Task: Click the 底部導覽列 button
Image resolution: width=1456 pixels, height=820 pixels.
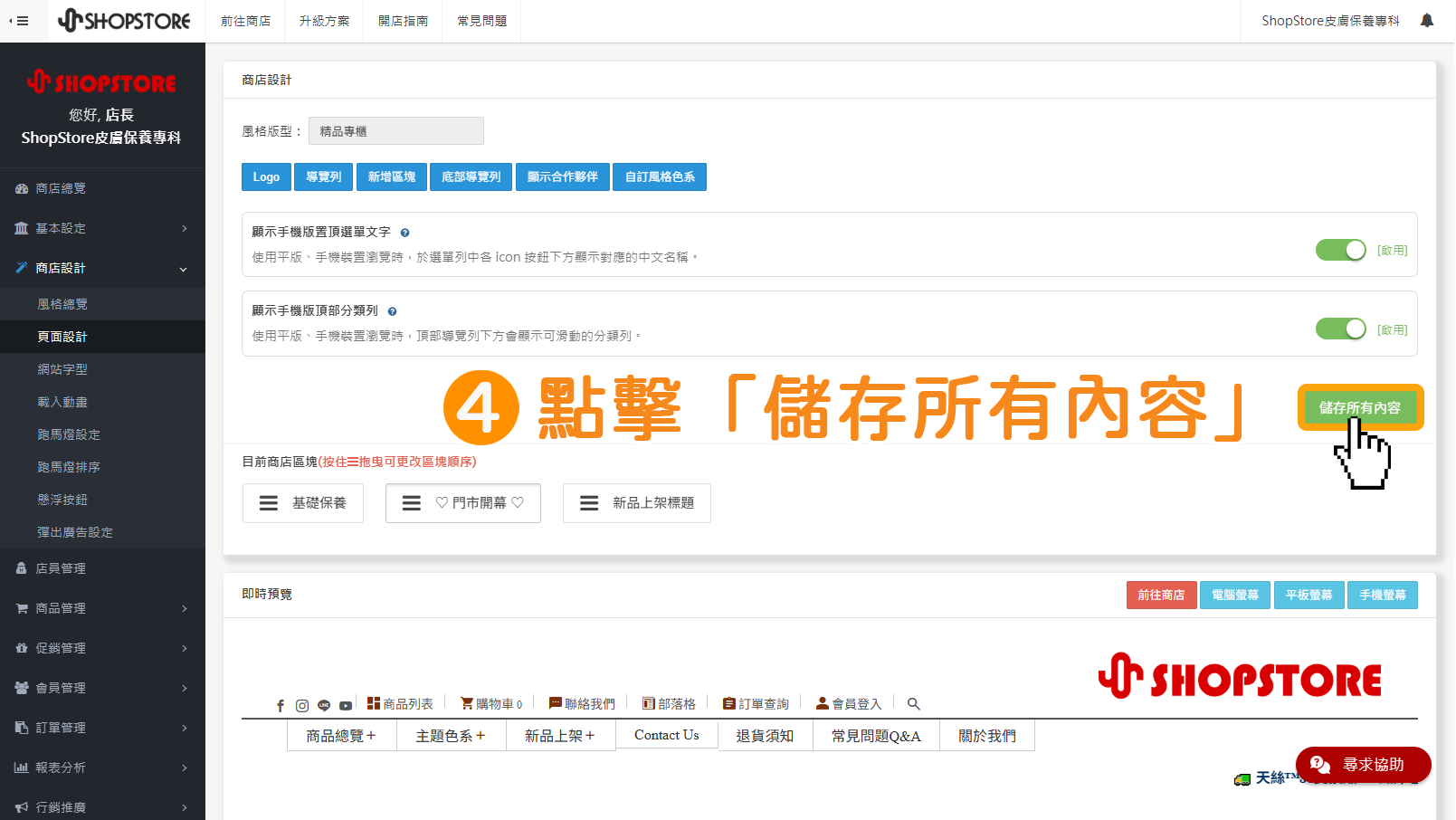Action: 471,176
